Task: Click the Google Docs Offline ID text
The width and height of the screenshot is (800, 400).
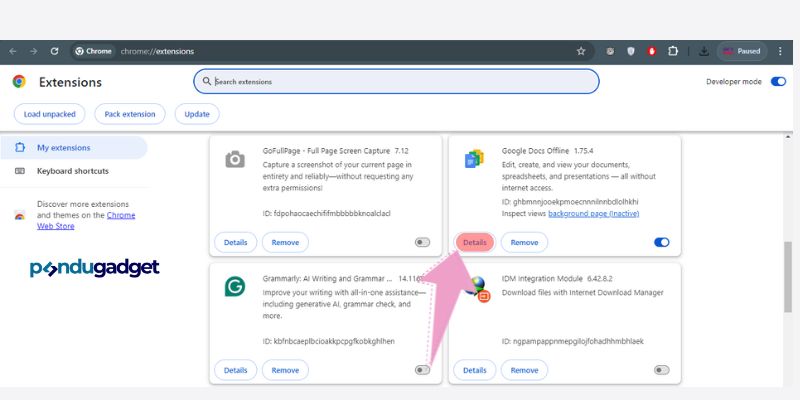Action: click(570, 202)
